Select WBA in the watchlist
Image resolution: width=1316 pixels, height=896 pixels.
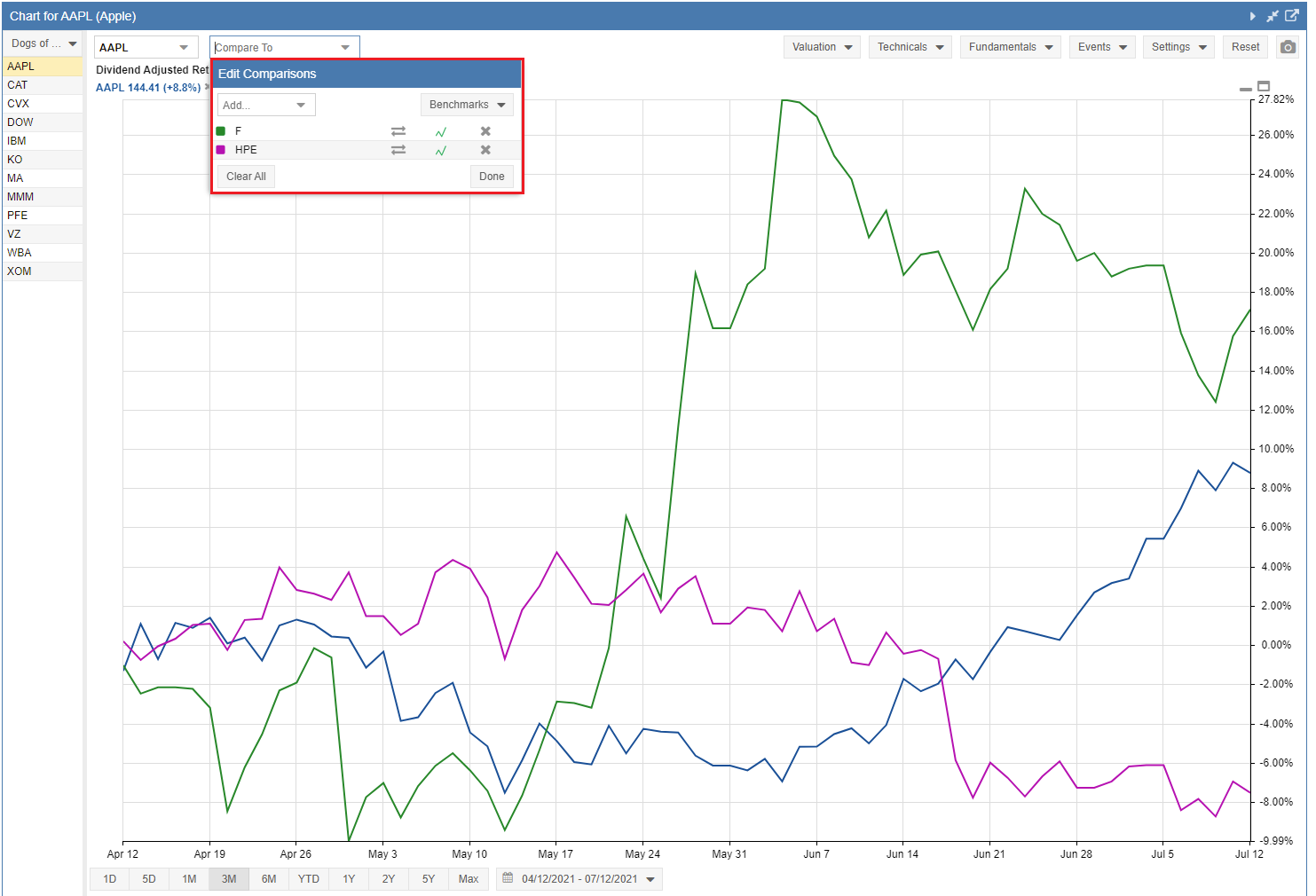[43, 253]
